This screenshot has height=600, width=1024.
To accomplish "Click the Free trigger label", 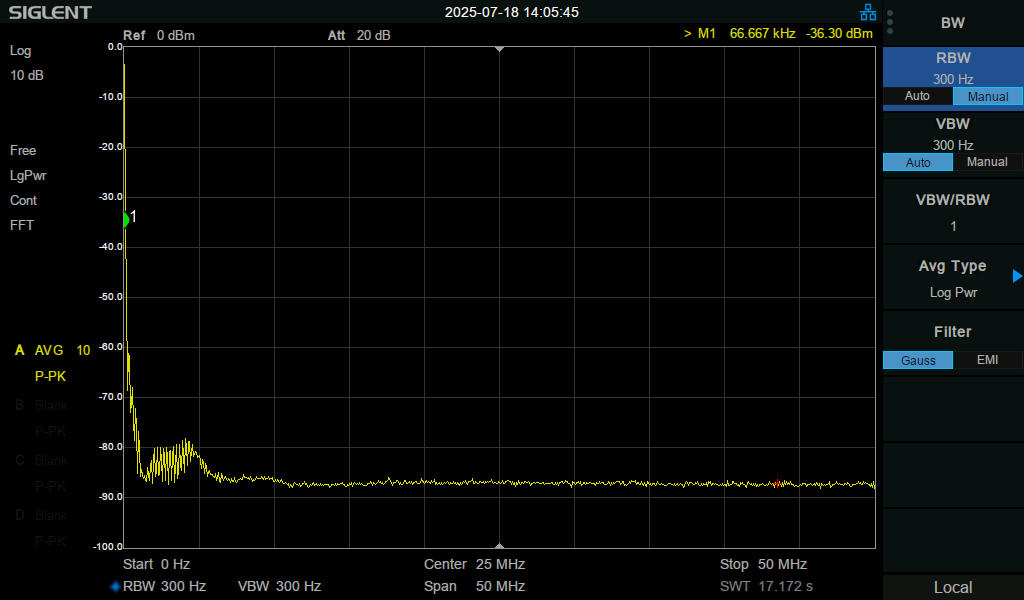I will click(23, 151).
